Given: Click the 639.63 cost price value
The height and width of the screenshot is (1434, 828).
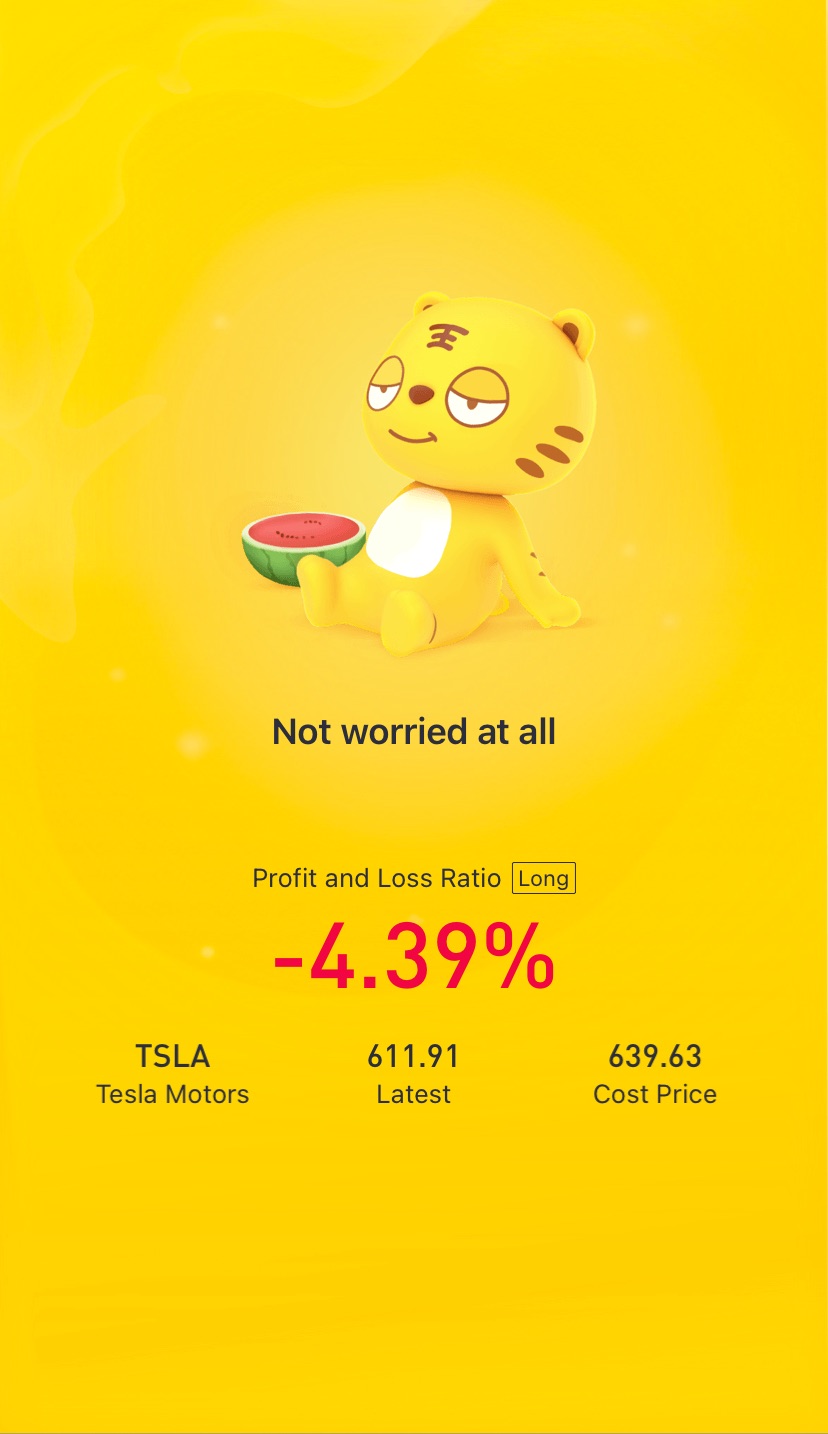Looking at the screenshot, I should pyautogui.click(x=655, y=1056).
